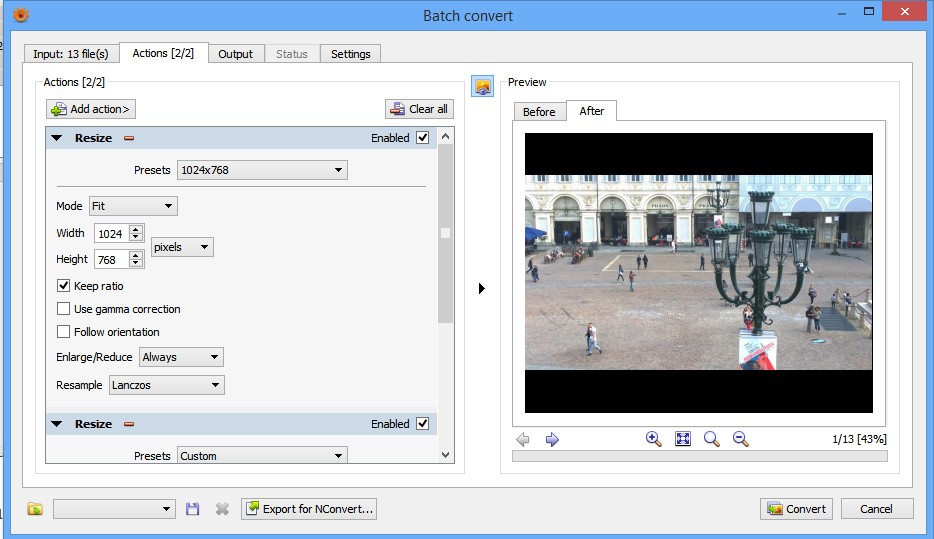Click the Width value input field

coord(110,233)
